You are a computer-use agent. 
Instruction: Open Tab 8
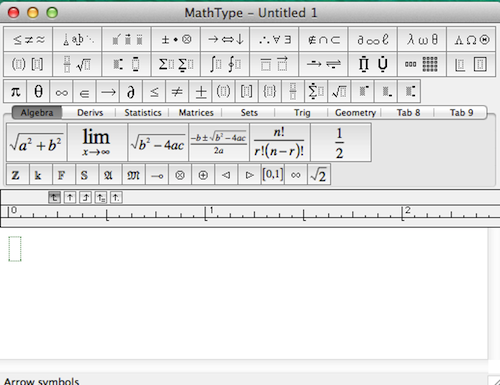(x=408, y=113)
